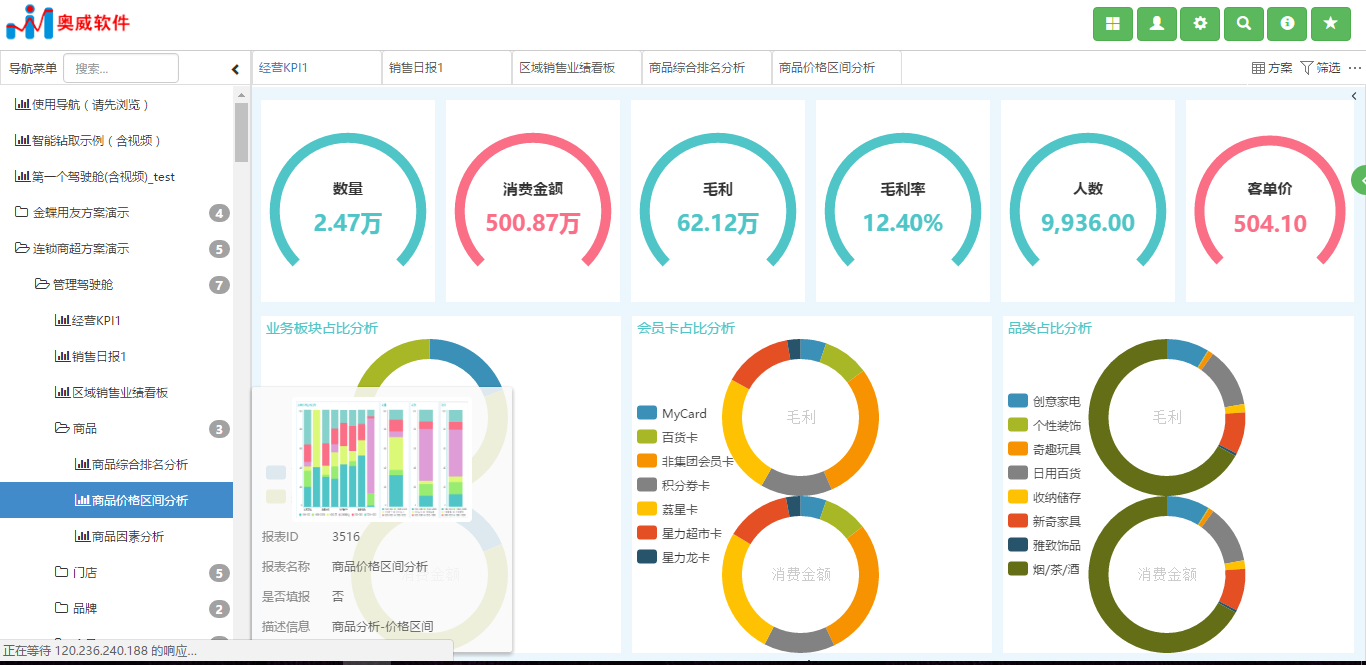Click the navigation search input field
This screenshot has height=665, width=1366.
pos(121,69)
